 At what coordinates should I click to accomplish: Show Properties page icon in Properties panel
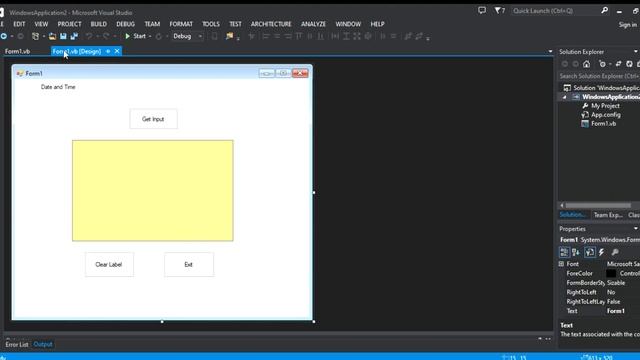[x=589, y=252]
